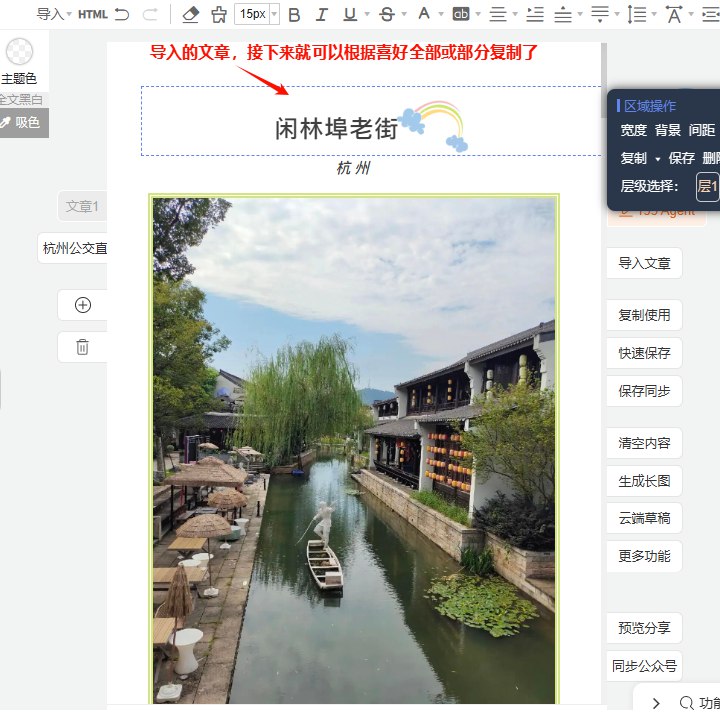This screenshot has width=720, height=712.
Task: Open 背景 background region setting
Action: coord(668,130)
